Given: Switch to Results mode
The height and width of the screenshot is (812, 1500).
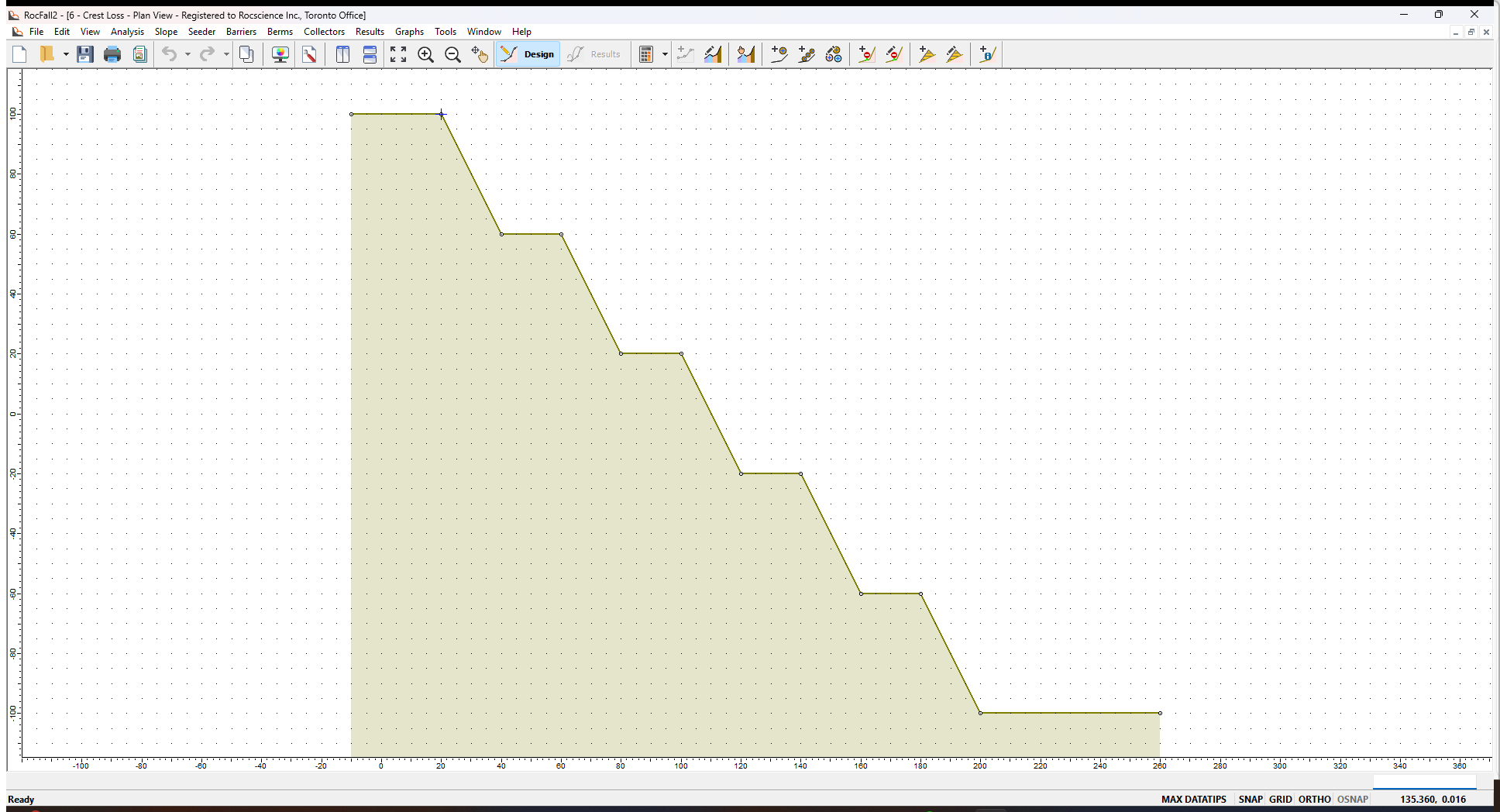Looking at the screenshot, I should click(x=594, y=54).
